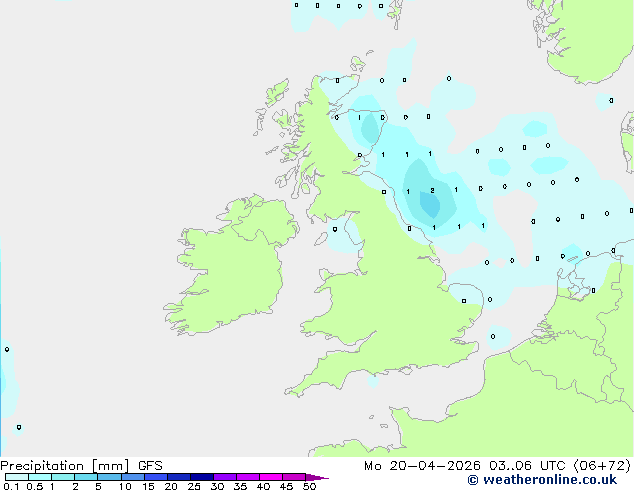
Task: Click the Precipitation [mm] title text
Action: tap(65, 466)
